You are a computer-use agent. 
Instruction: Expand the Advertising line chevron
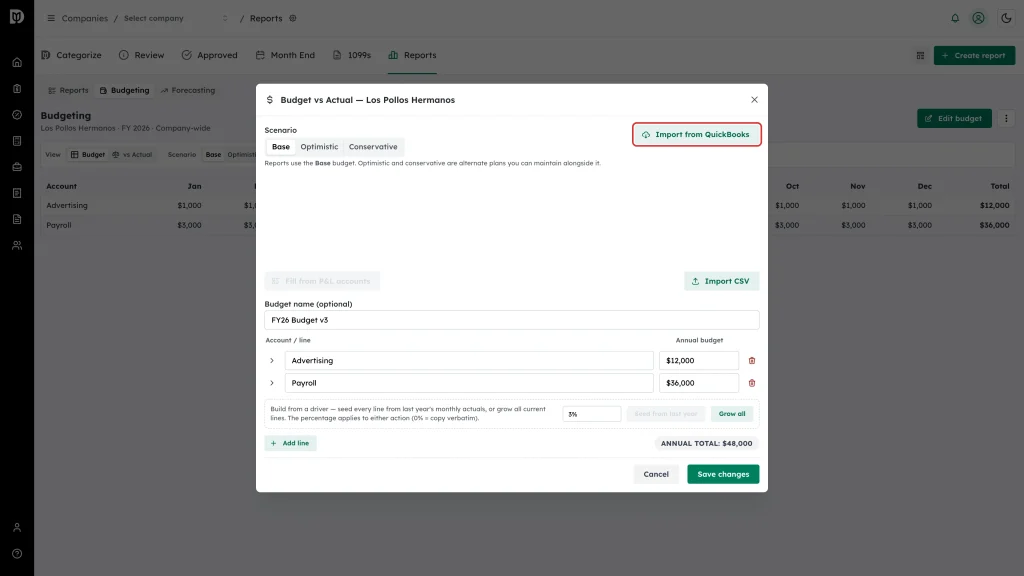point(272,360)
